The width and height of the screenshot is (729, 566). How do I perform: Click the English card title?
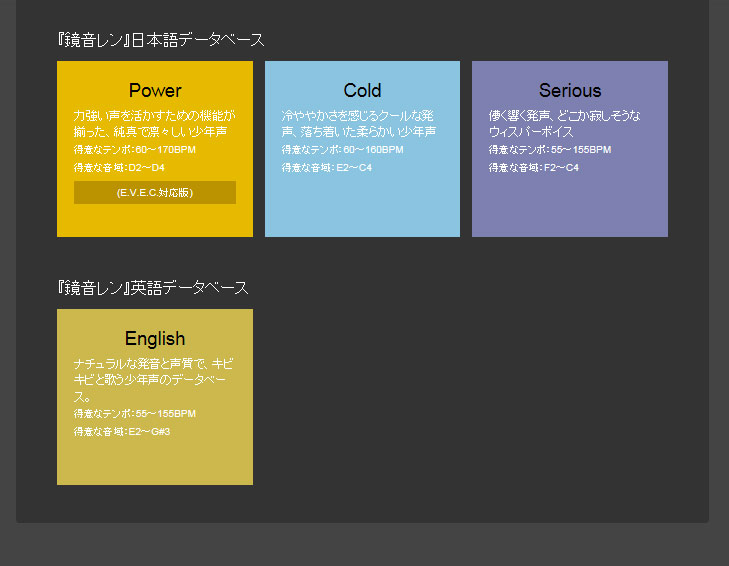point(155,339)
